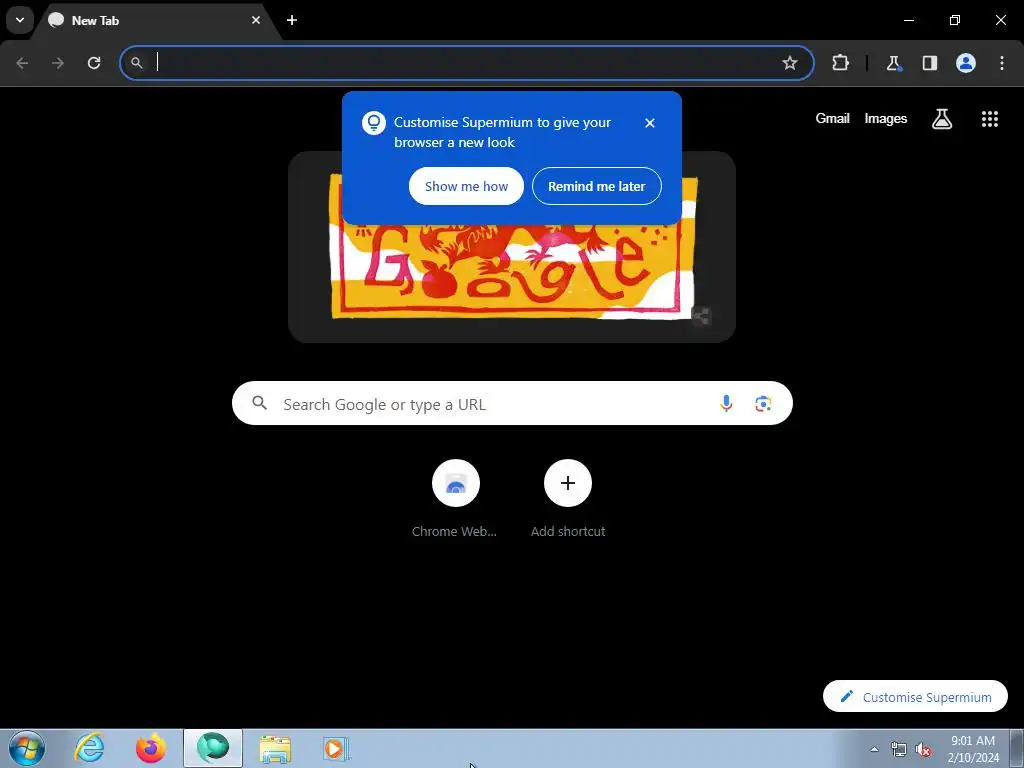Search by image with Google Lens

tap(763, 404)
